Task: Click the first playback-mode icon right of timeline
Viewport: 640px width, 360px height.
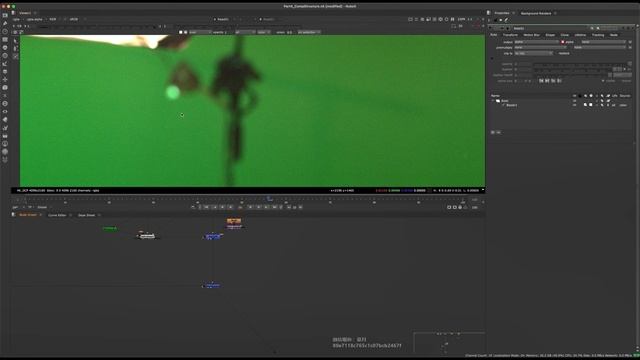Action: pyautogui.click(x=449, y=207)
